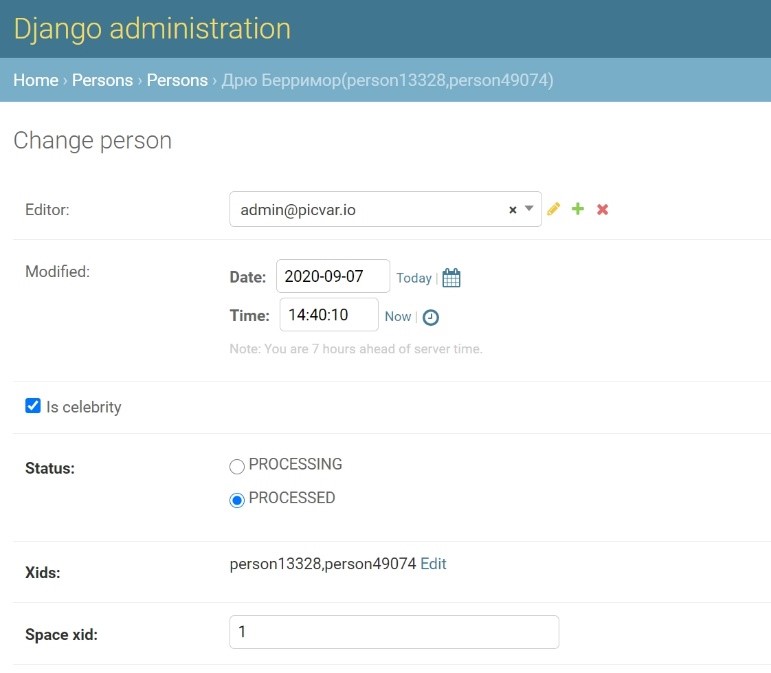
Task: Select the PROCESSED status radio button
Action: click(x=237, y=500)
